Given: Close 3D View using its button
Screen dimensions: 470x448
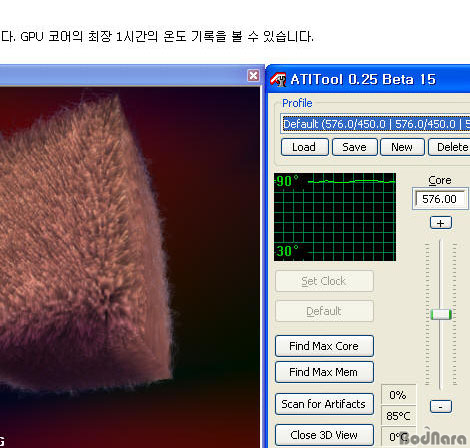Looking at the screenshot, I should (324, 435).
